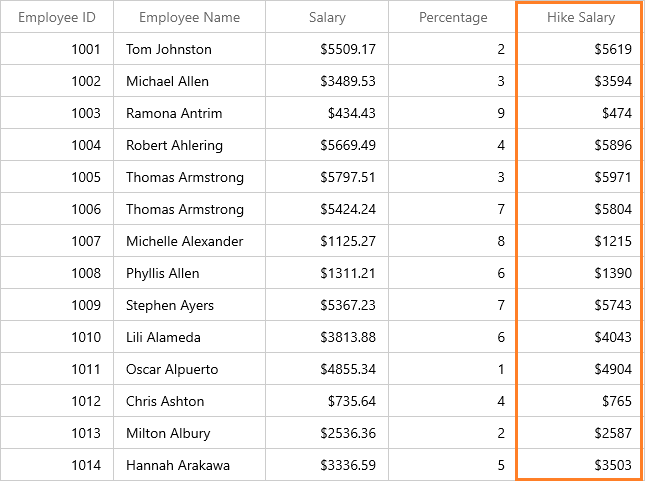Click Chris Ashton's salary $735.64
Viewport: 645px width, 481px height.
pos(351,401)
